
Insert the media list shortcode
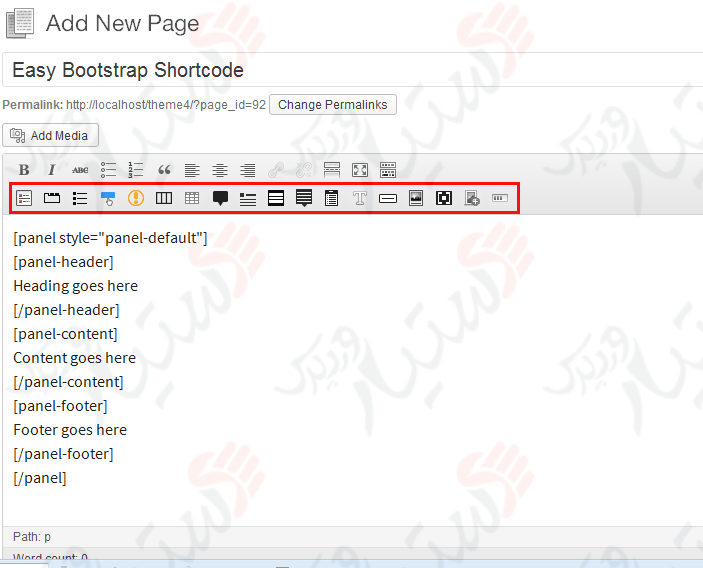point(248,199)
